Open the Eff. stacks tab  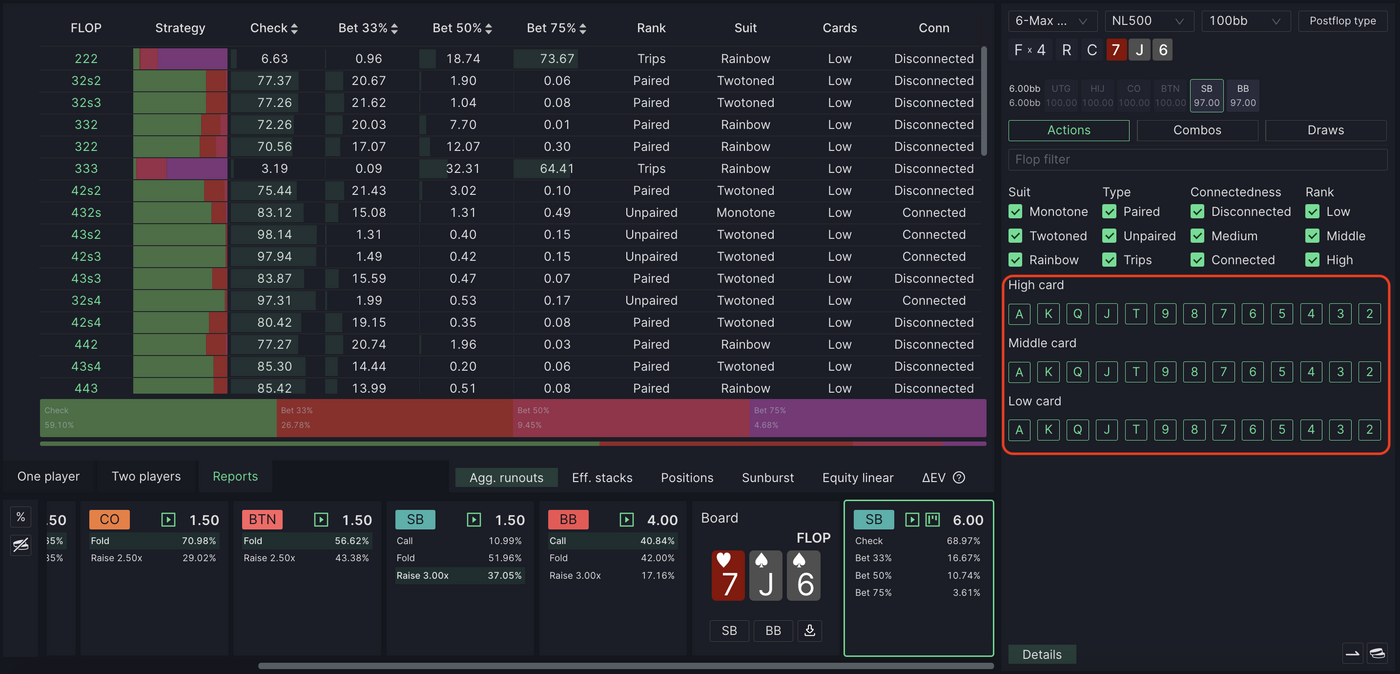tap(602, 478)
